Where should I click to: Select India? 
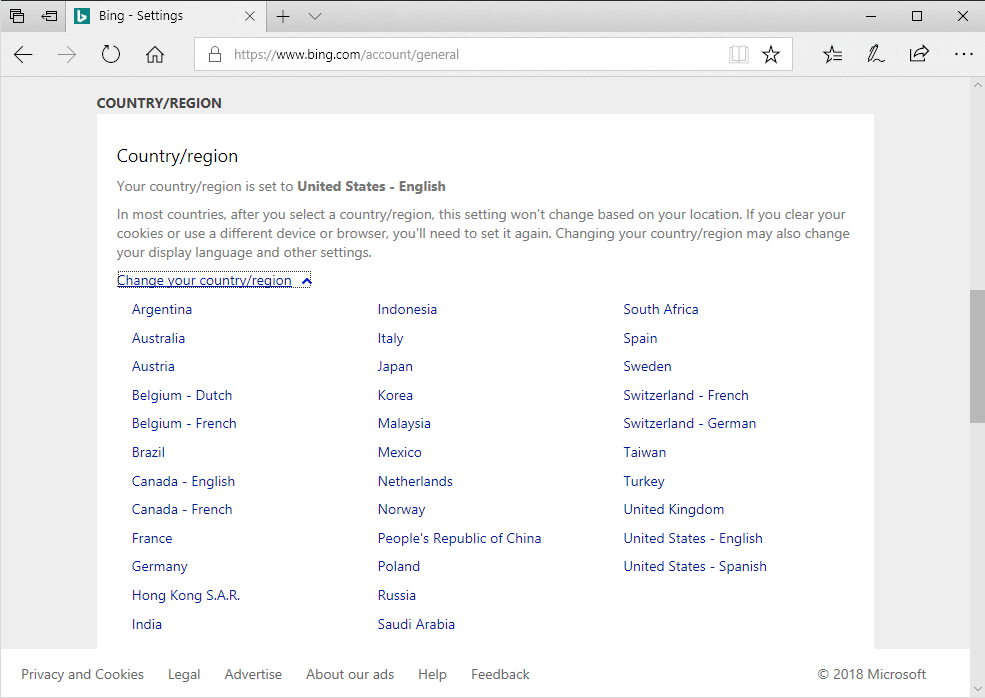[147, 624]
